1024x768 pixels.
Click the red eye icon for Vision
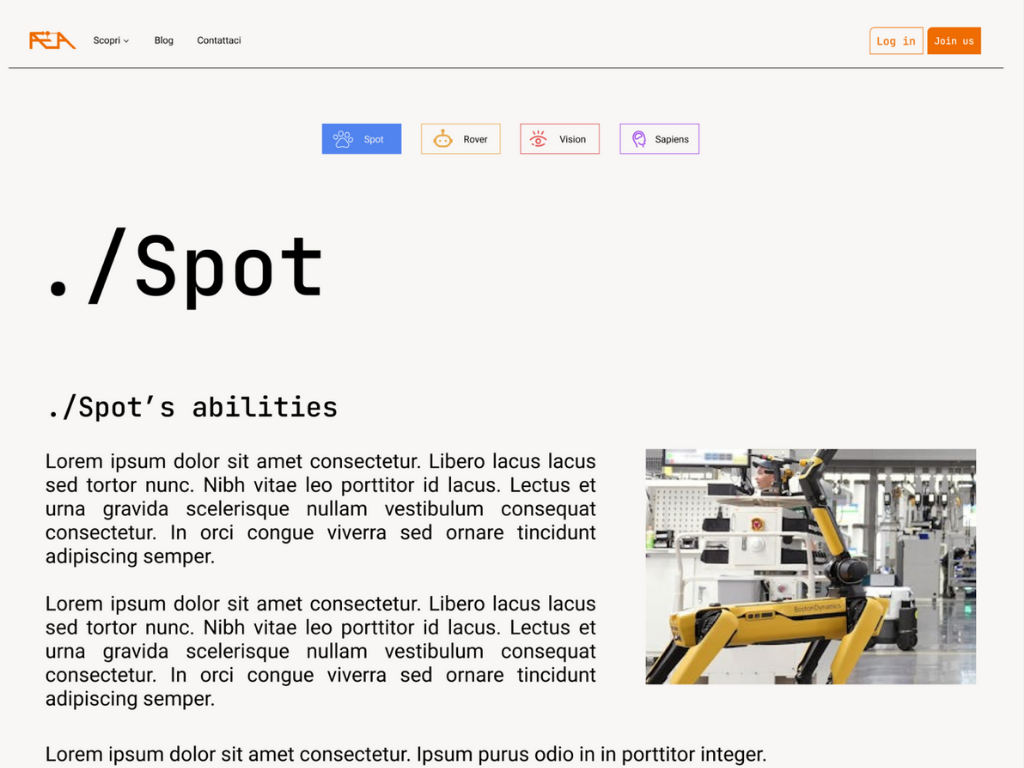538,139
